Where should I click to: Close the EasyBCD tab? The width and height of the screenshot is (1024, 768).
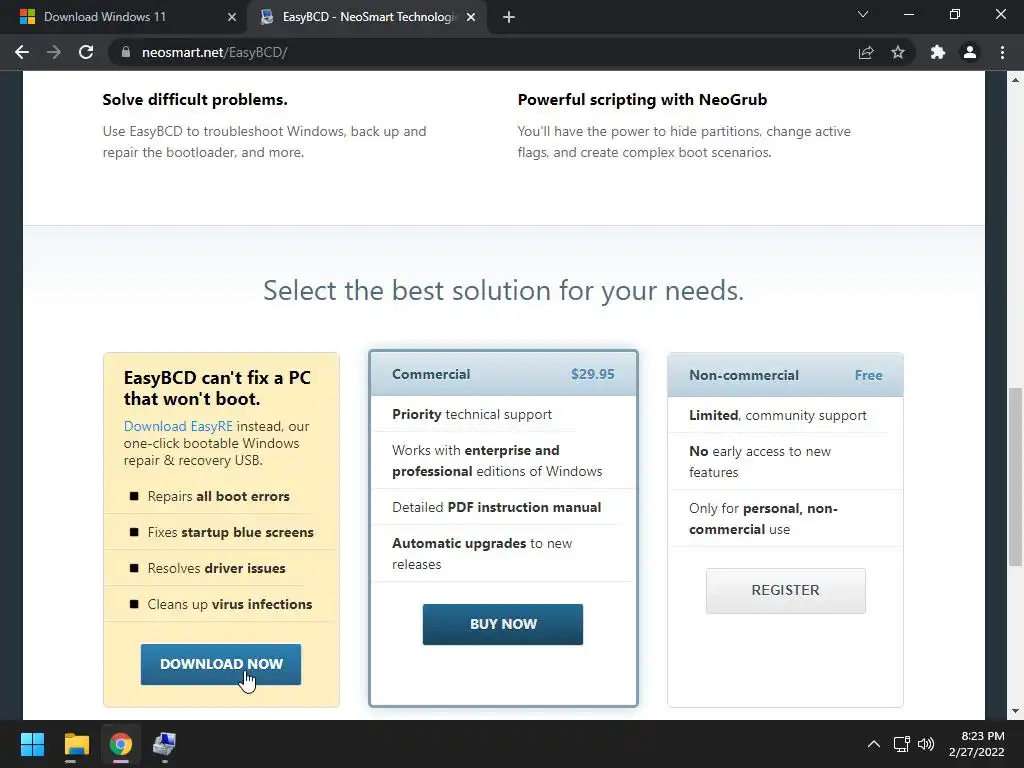(471, 17)
